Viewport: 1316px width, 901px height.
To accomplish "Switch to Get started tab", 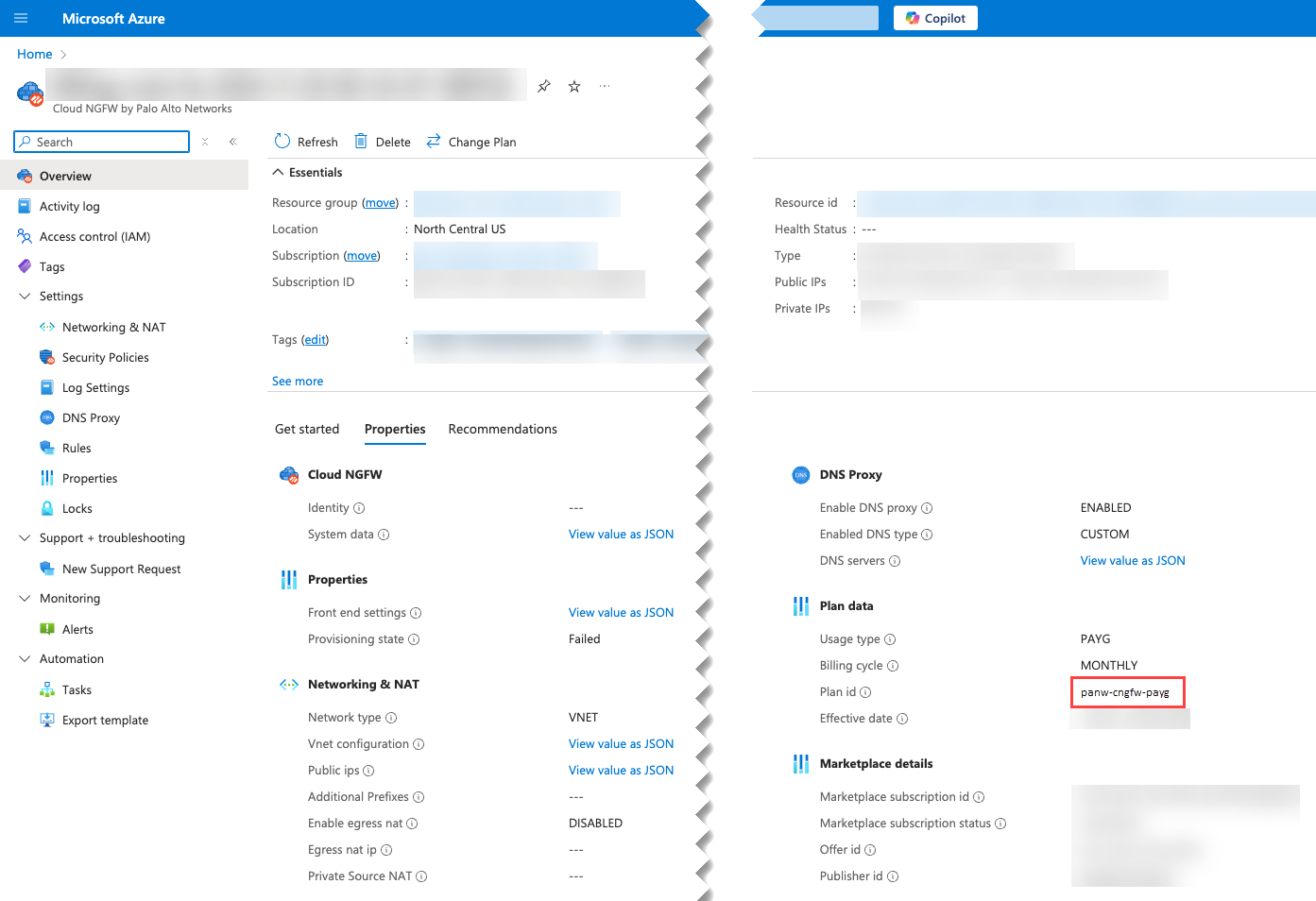I will pos(307,429).
